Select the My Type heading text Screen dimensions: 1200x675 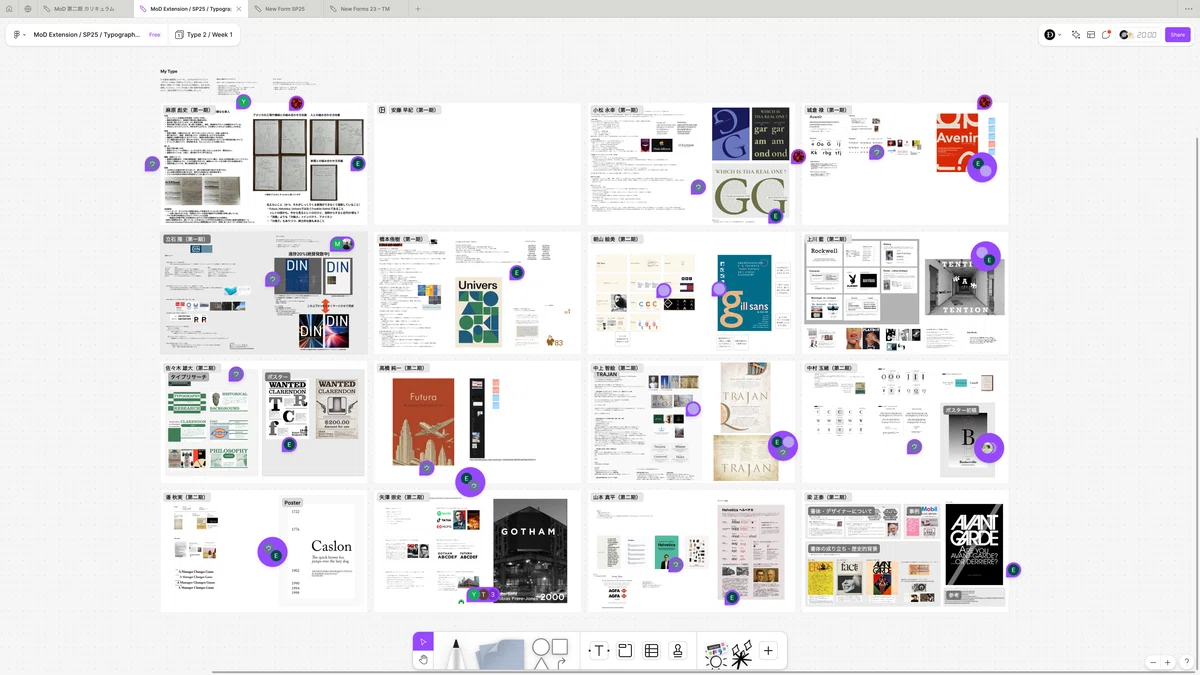[x=169, y=71]
